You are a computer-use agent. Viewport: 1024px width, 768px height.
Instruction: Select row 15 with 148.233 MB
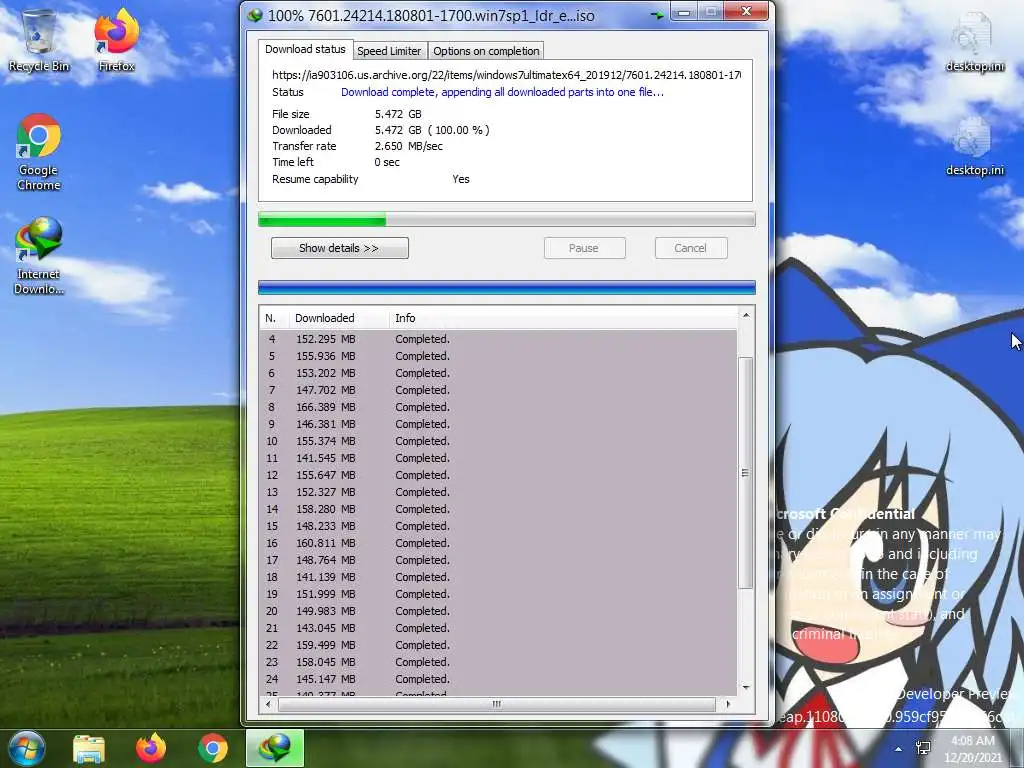(498, 526)
